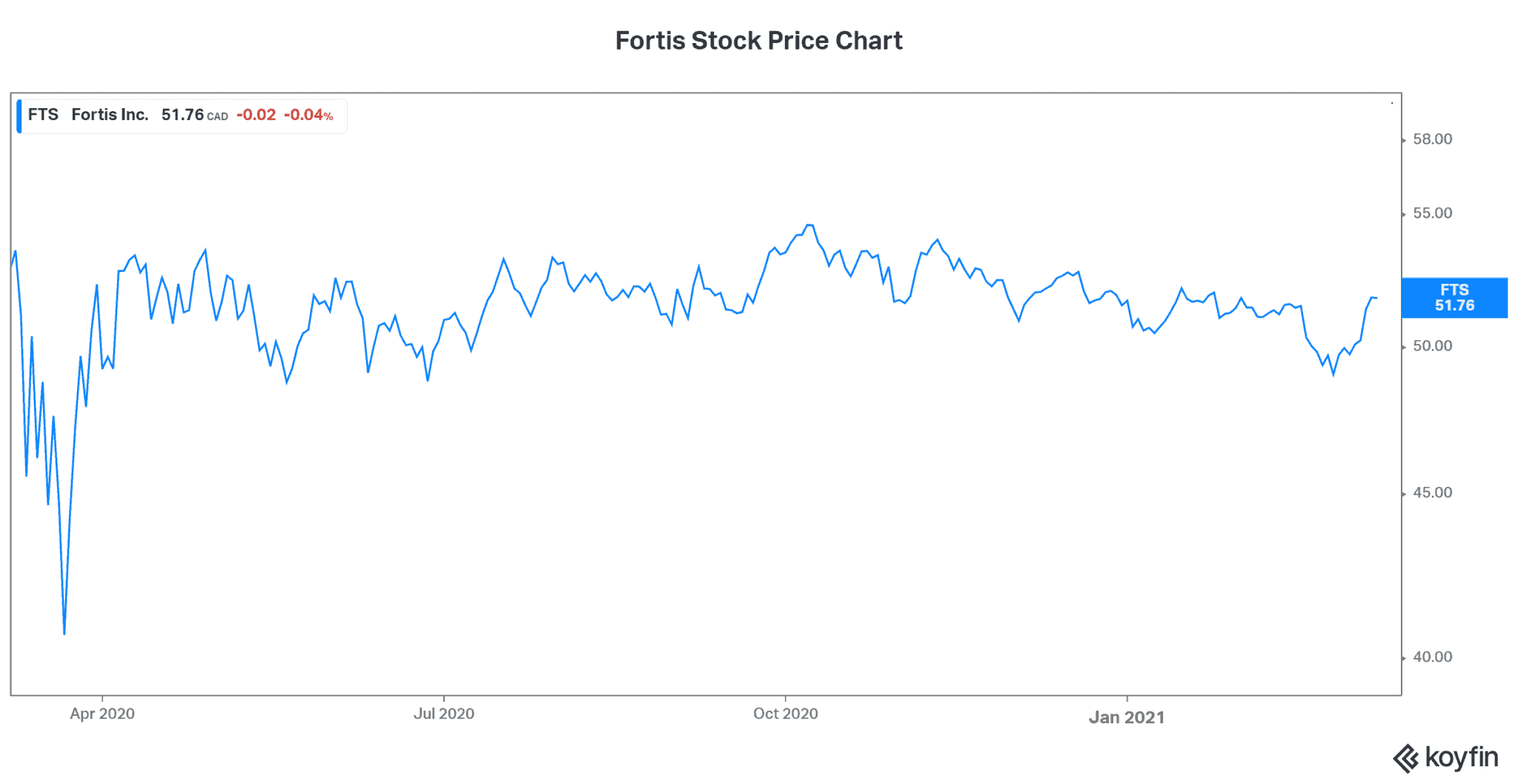Select the FTS ticker in the legend
This screenshot has width=1518, height=784.
[x=43, y=115]
